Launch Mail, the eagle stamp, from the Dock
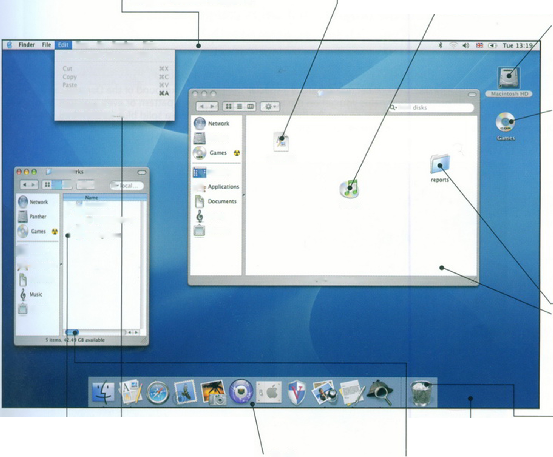The height and width of the screenshot is (457, 553). [185, 392]
